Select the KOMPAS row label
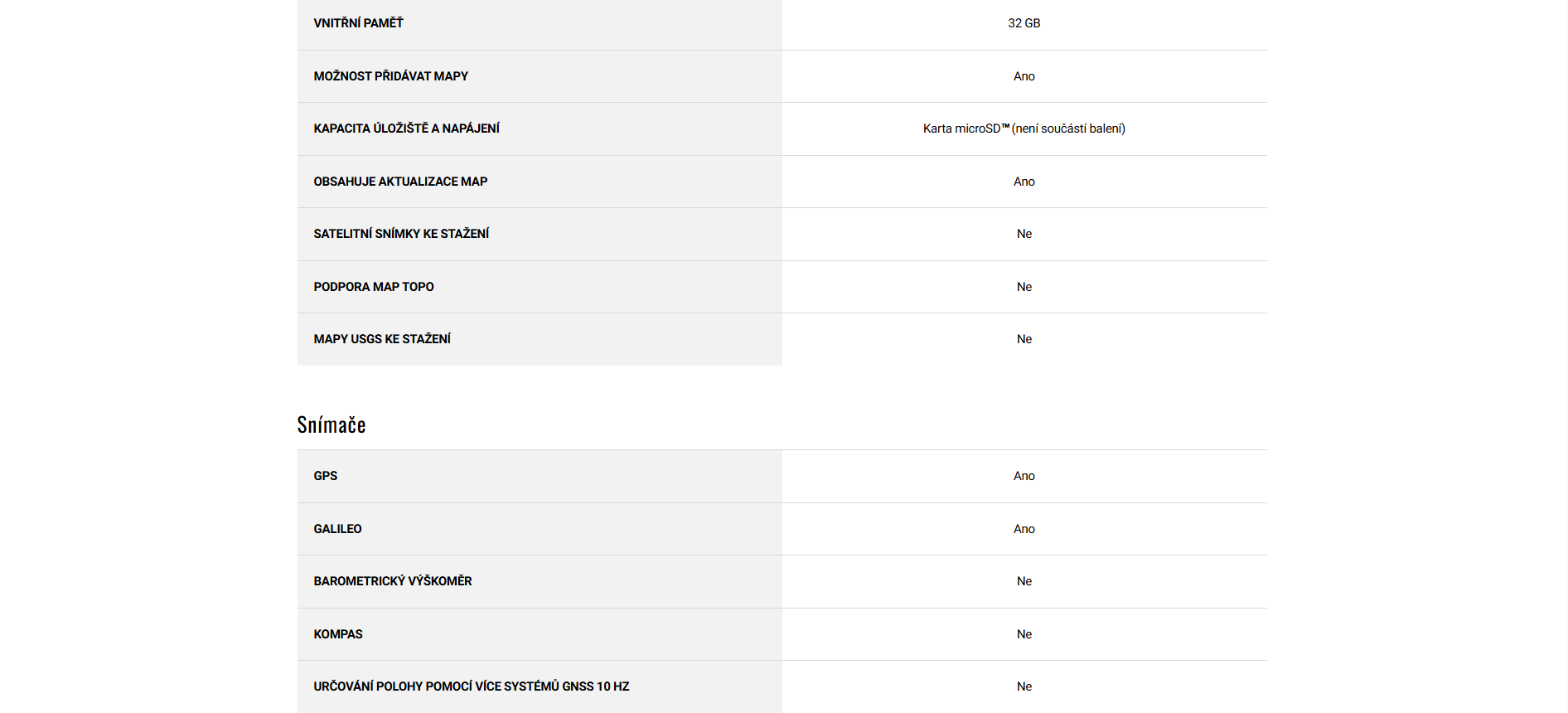1568x713 pixels. point(338,634)
